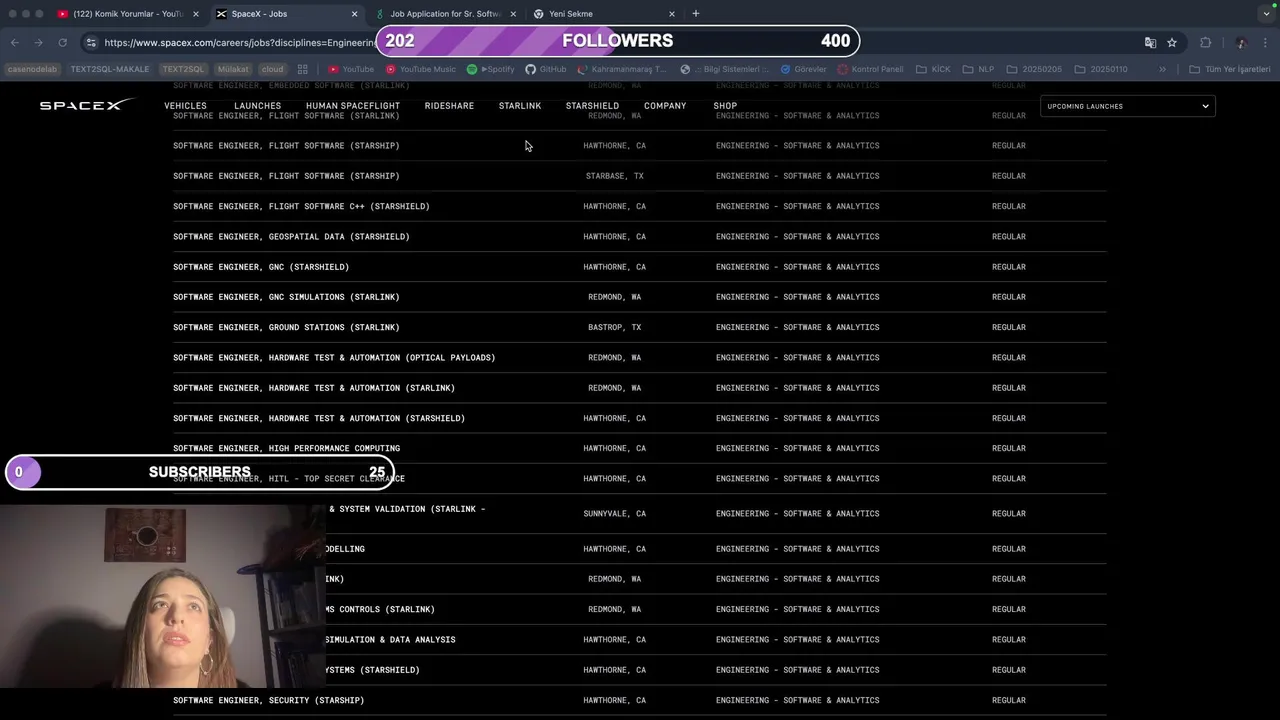Open the Starlink menu item
This screenshot has height=720, width=1280.
click(x=520, y=106)
